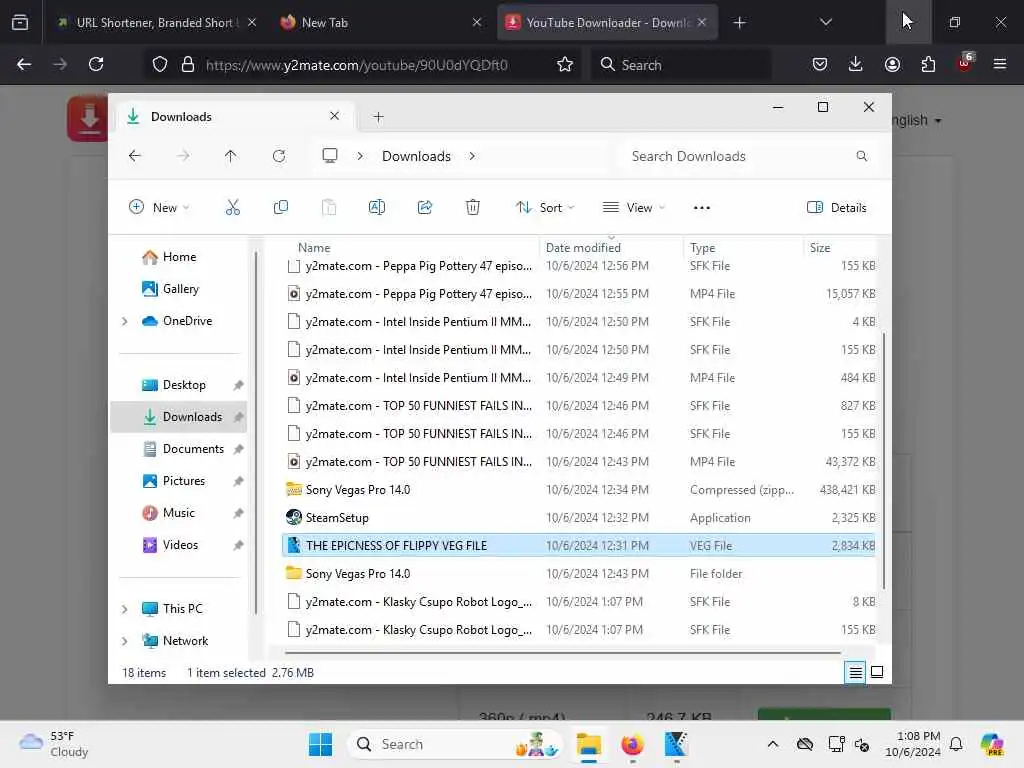This screenshot has width=1024, height=768.
Task: Open Firefox account icon
Action: 892,65
